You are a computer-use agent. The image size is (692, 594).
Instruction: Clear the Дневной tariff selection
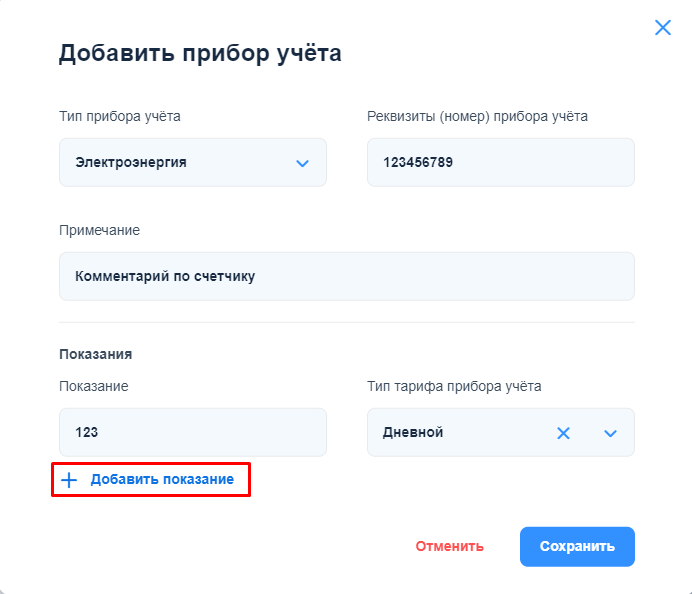563,433
